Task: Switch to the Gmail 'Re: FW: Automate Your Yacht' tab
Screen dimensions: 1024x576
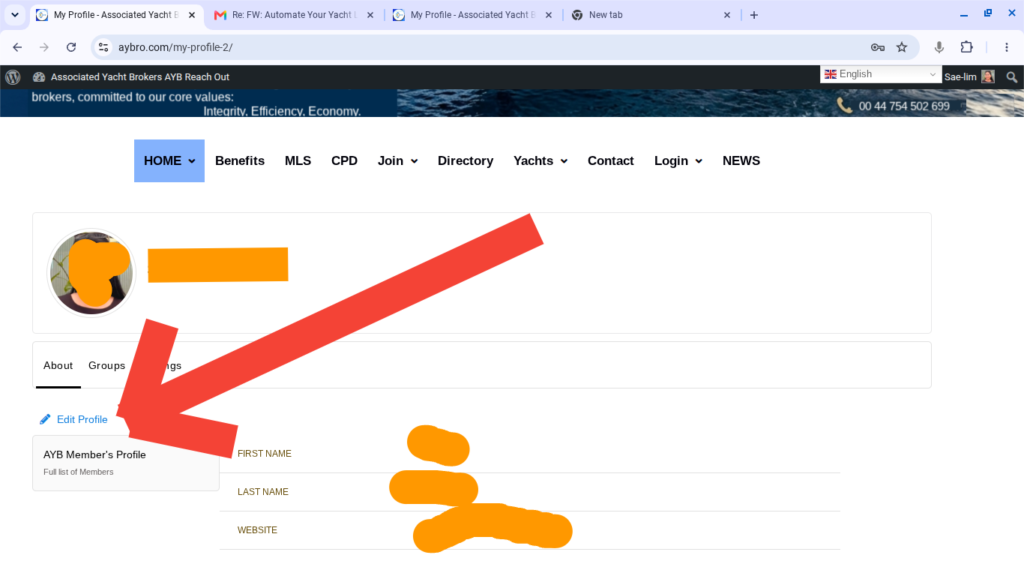Action: click(x=294, y=15)
